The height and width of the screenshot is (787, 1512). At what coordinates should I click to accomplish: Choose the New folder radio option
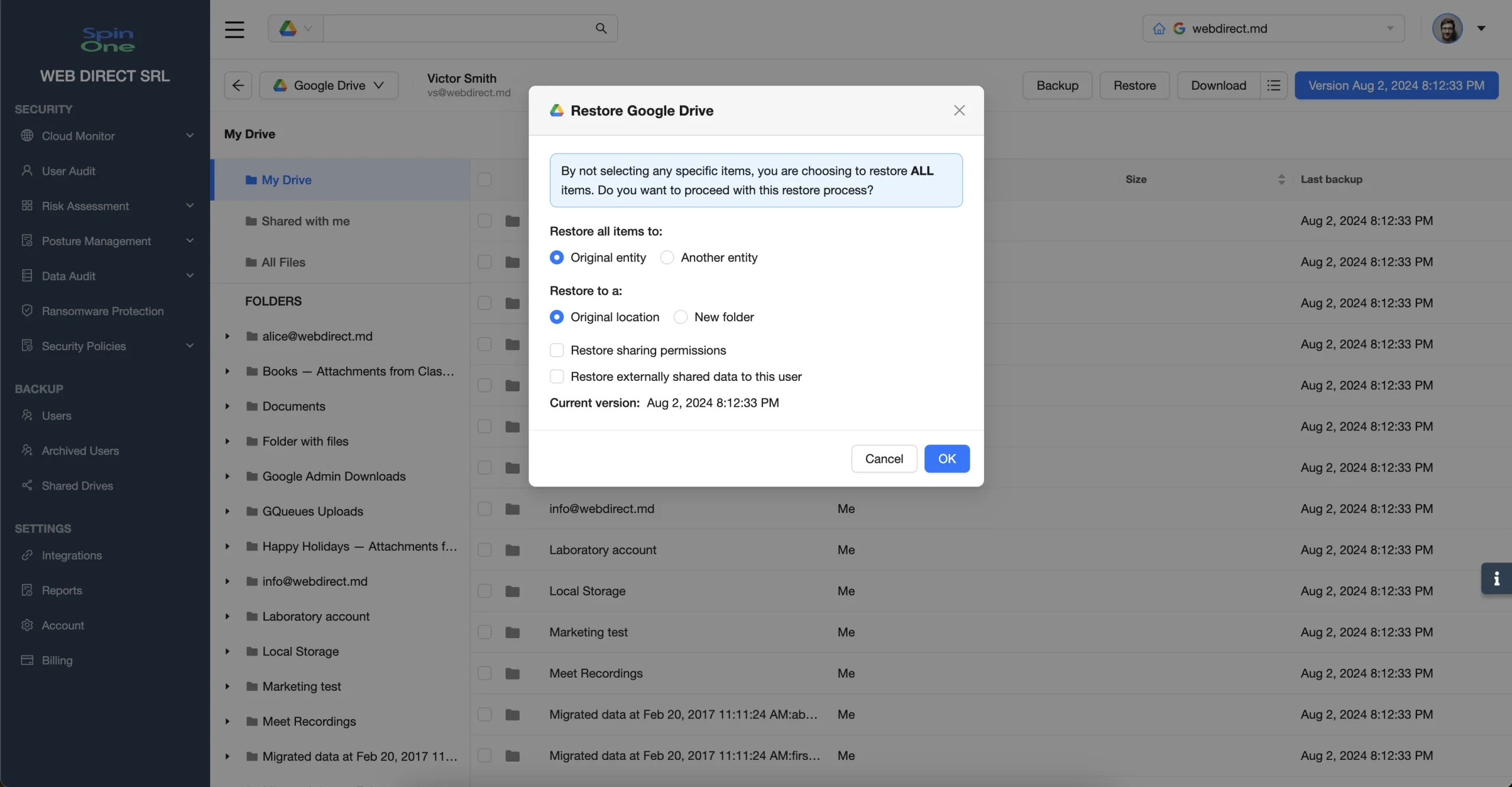(x=680, y=317)
